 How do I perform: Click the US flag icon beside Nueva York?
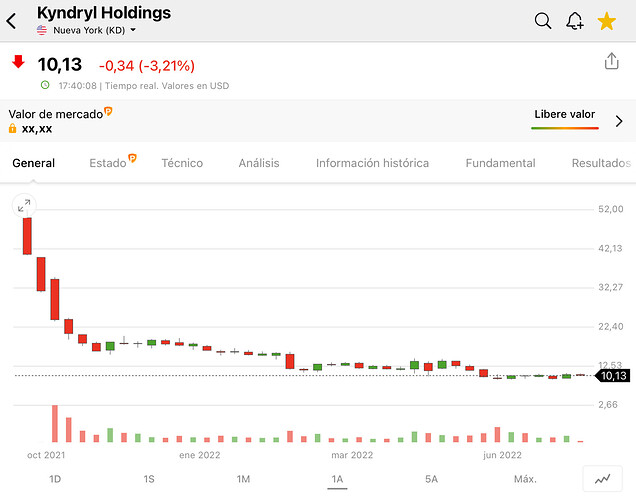point(42,30)
